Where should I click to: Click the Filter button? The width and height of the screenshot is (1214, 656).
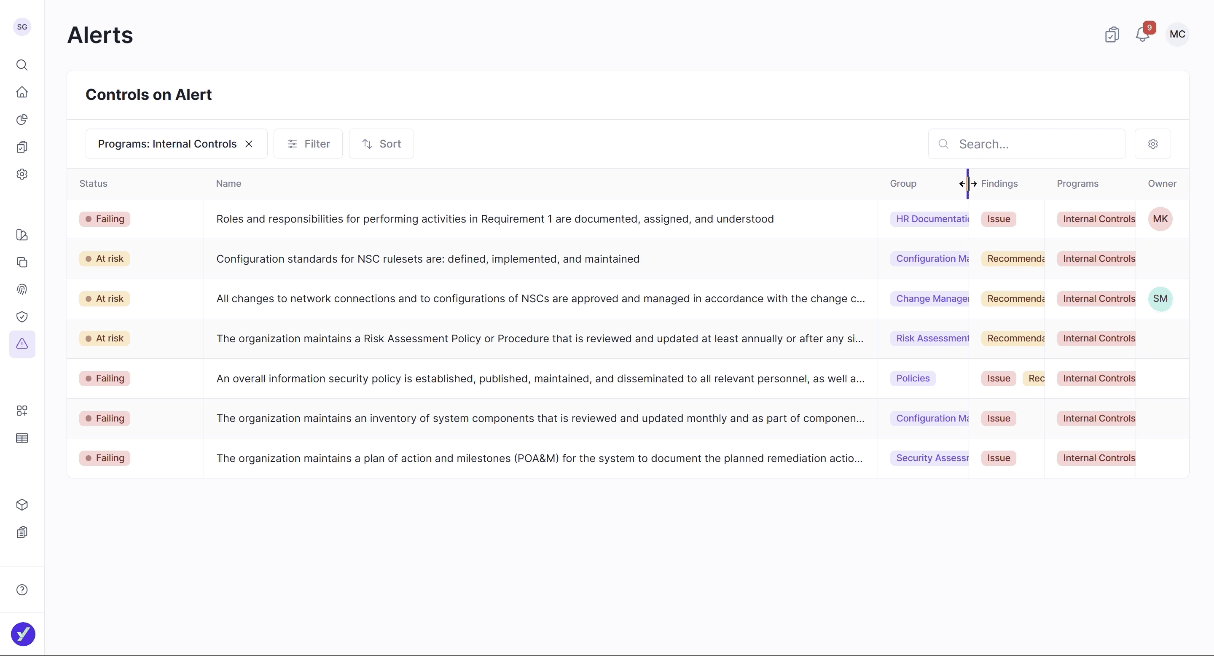point(308,144)
